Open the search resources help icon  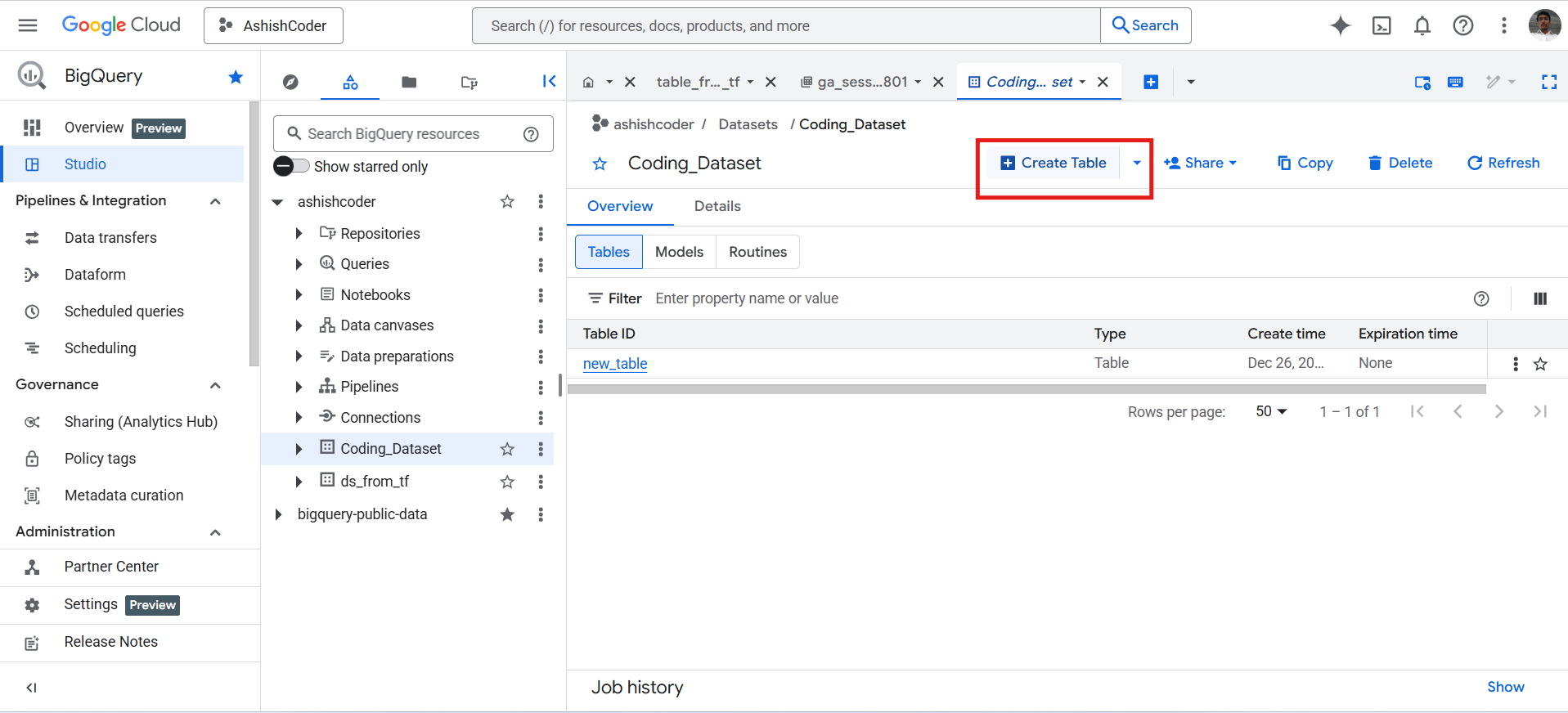coord(531,134)
